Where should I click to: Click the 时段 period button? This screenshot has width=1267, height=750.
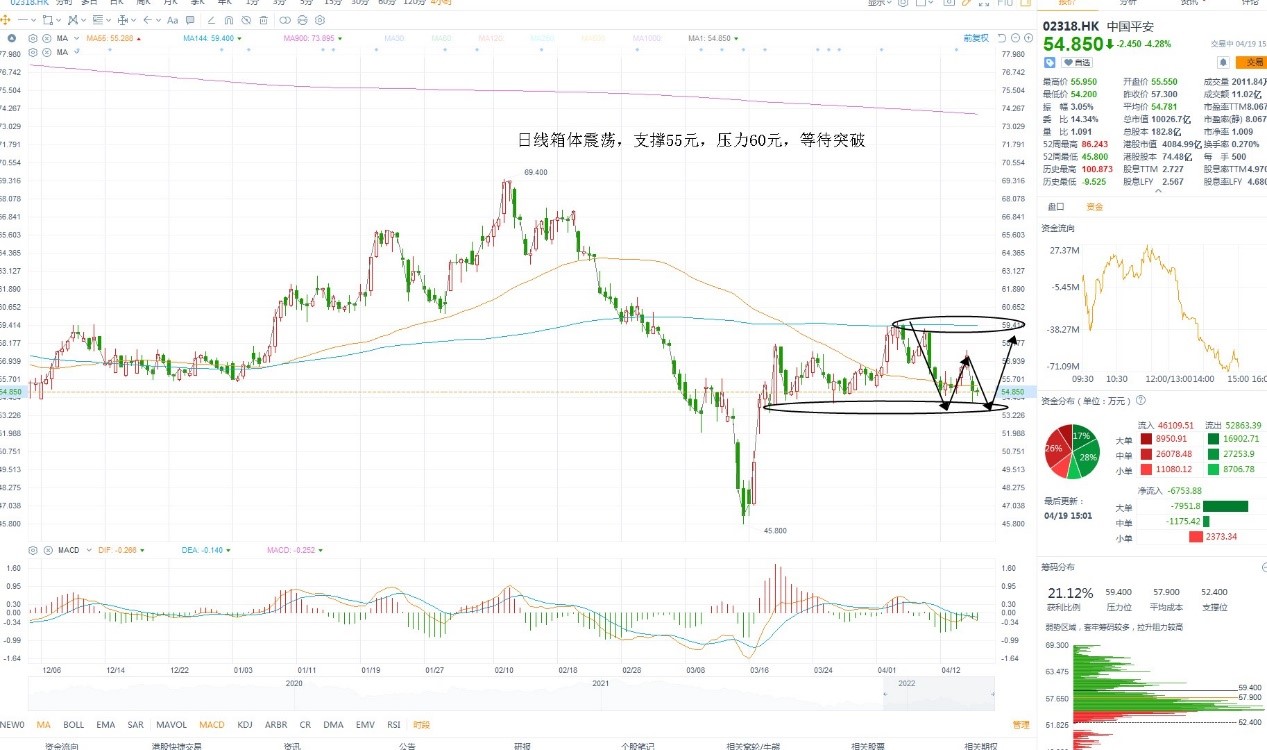pos(421,725)
